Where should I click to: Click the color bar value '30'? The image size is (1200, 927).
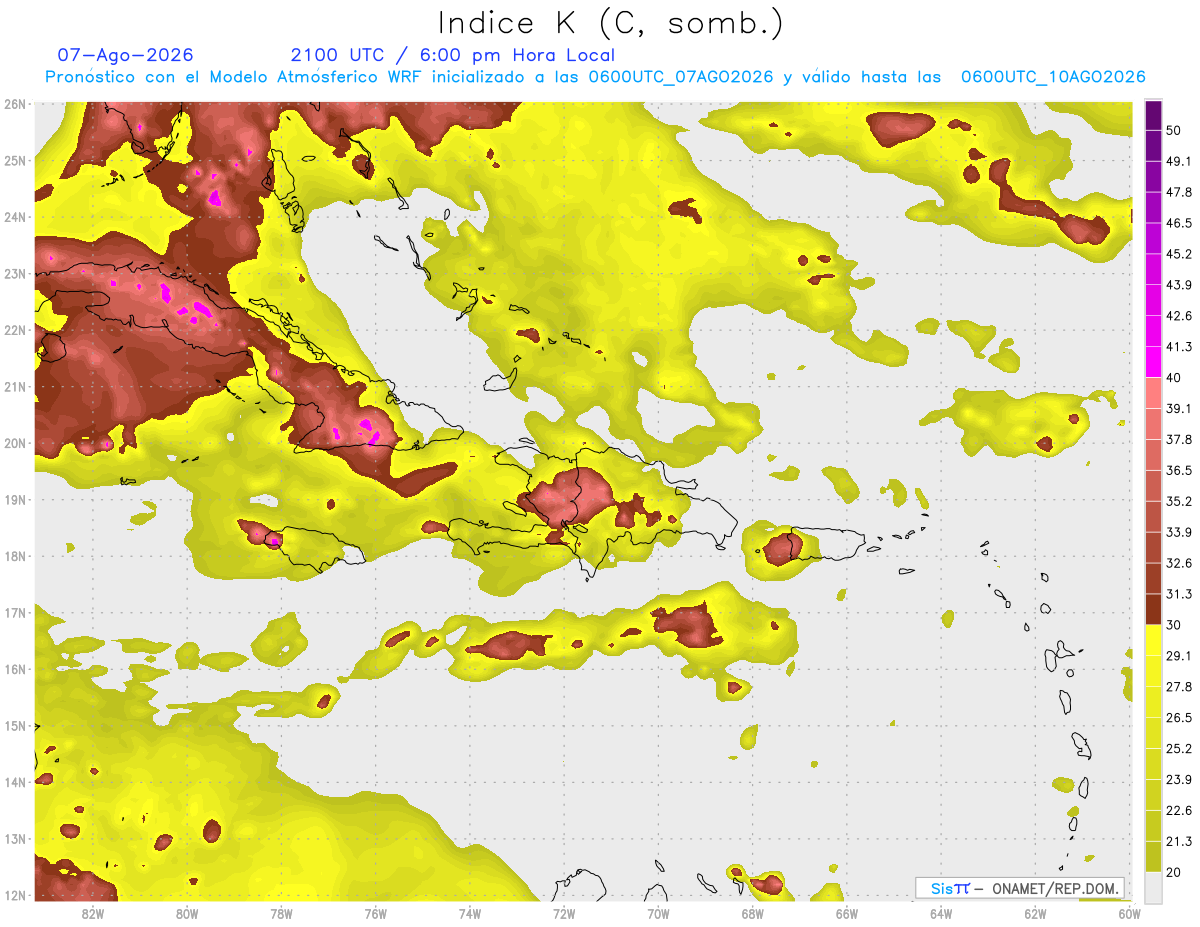1174,625
